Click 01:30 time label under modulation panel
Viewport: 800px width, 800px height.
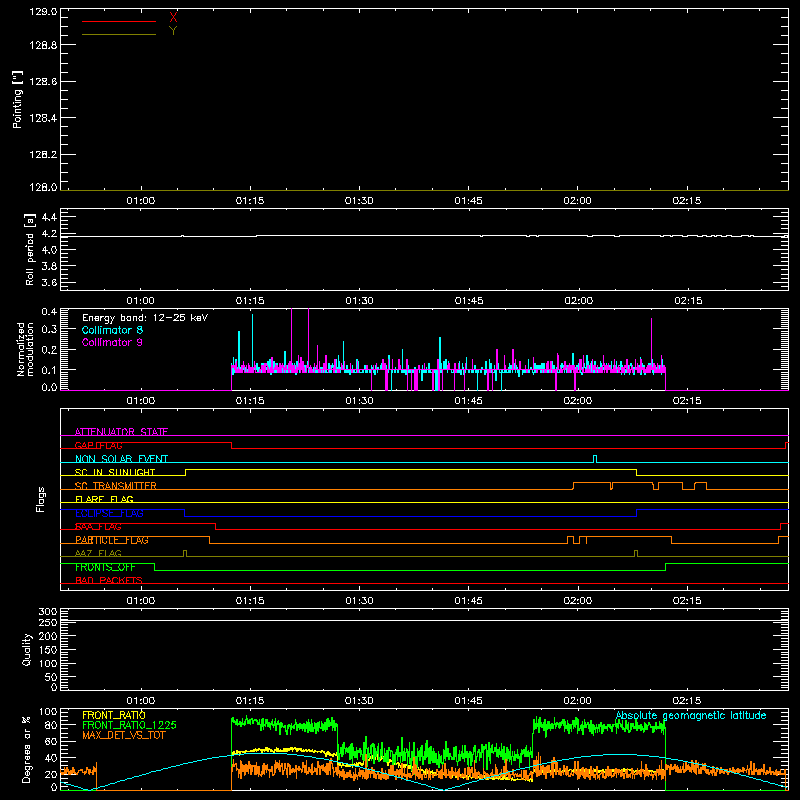[x=359, y=401]
